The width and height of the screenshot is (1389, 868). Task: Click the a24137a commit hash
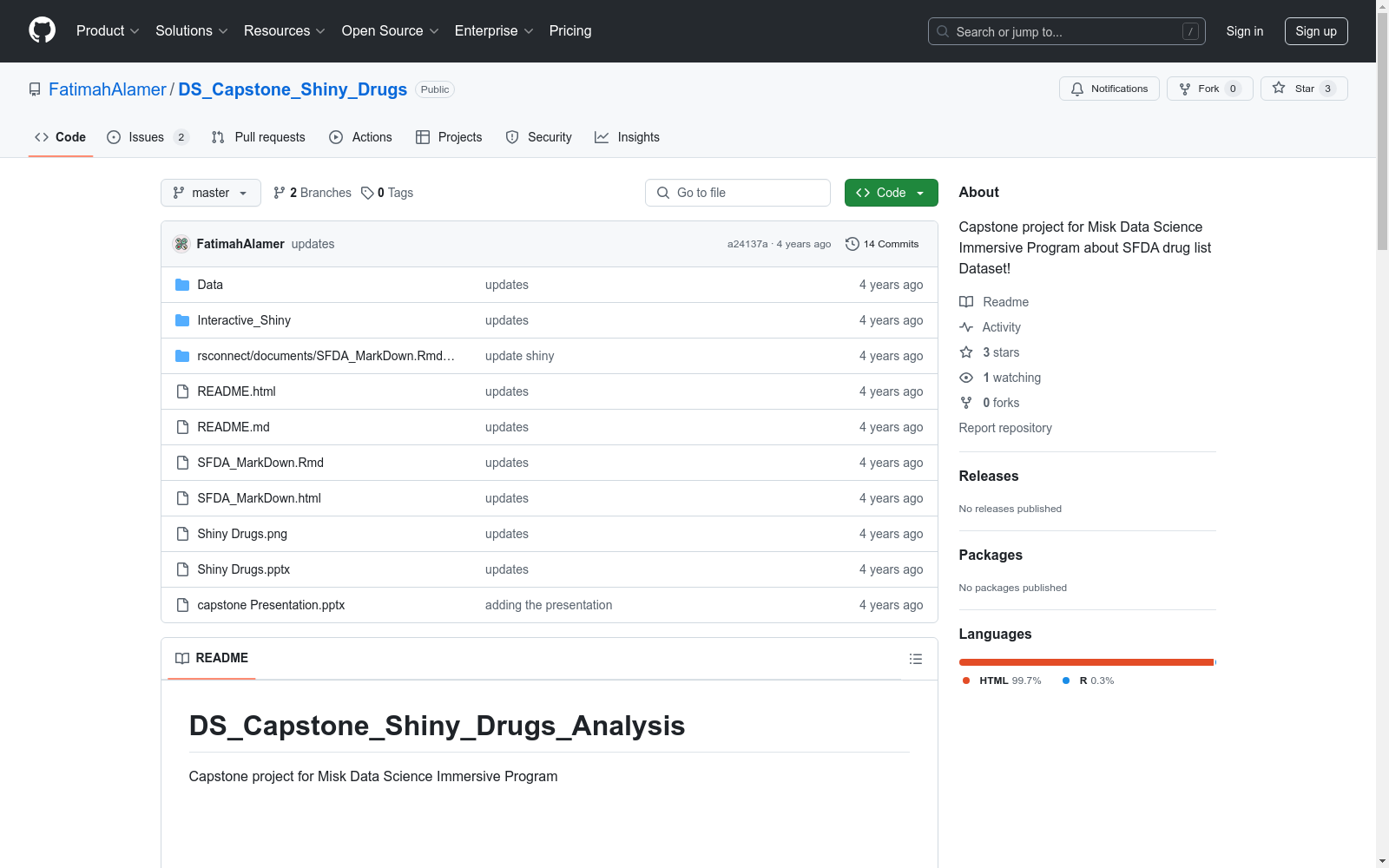tap(747, 244)
